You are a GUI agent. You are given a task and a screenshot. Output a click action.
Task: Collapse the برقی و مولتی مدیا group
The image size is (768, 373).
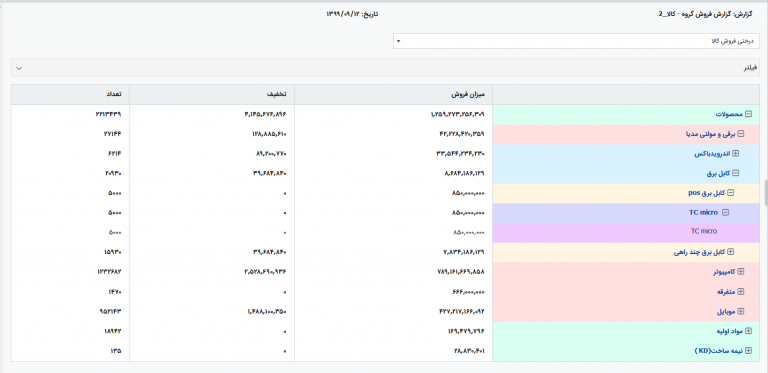click(741, 133)
